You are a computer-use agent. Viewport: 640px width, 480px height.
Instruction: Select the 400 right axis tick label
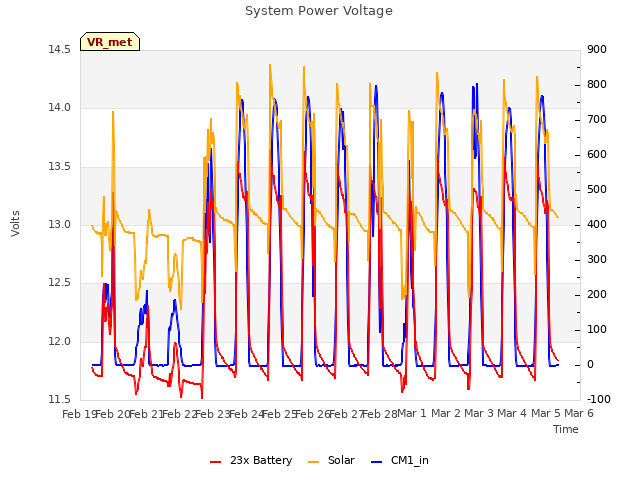click(597, 224)
